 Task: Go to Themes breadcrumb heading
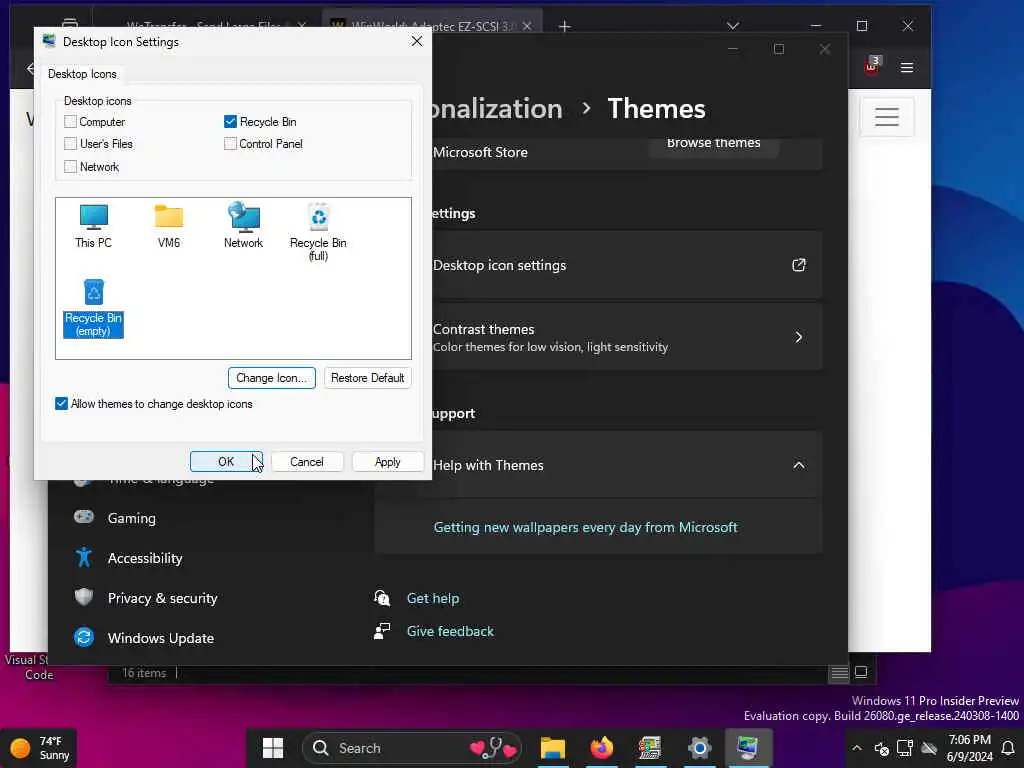(656, 108)
